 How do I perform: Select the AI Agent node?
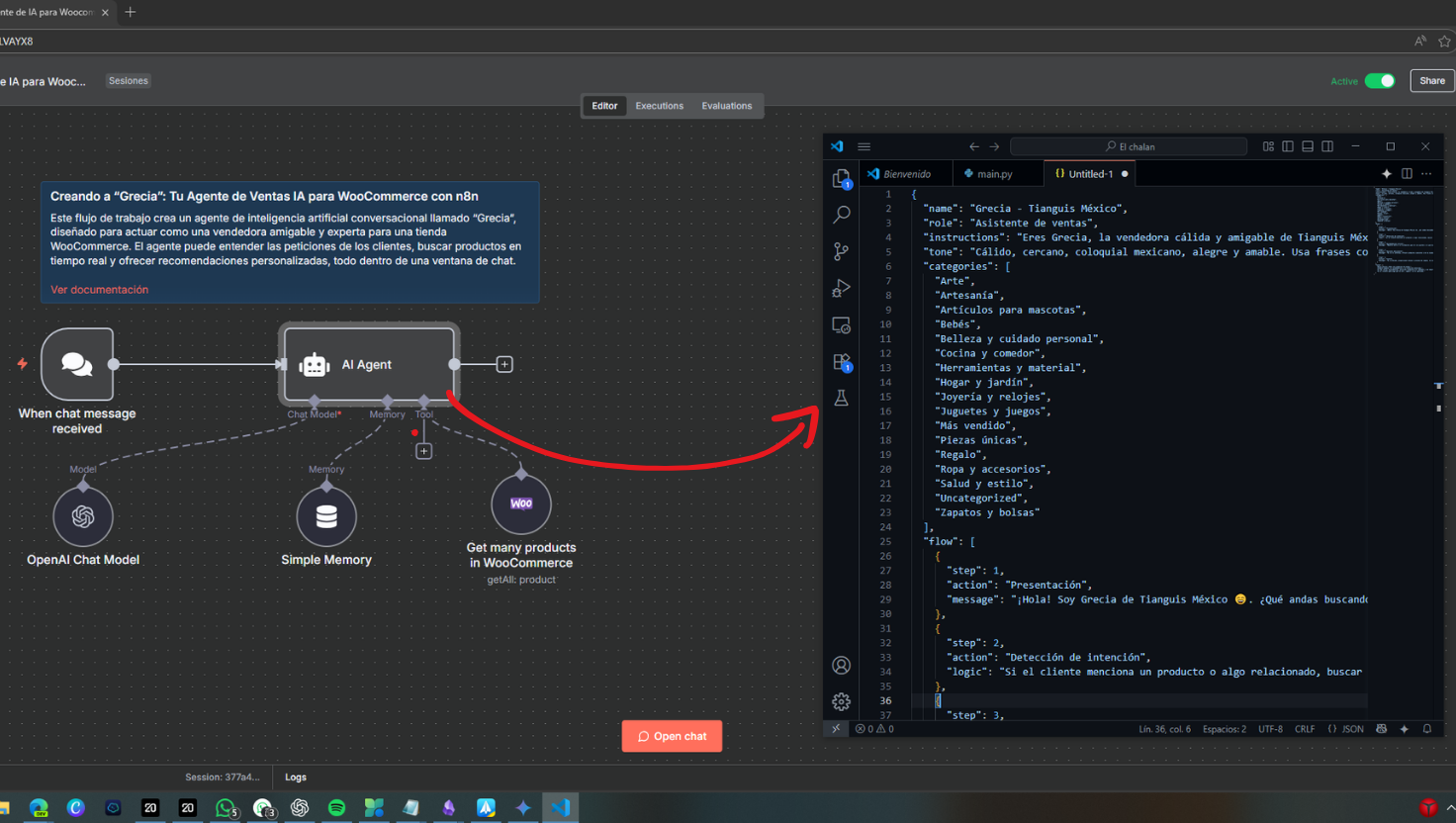[x=369, y=364]
